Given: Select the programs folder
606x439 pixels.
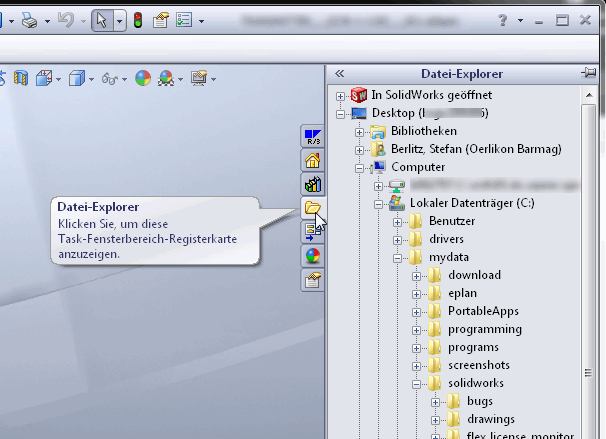Looking at the screenshot, I should pos(473,347).
